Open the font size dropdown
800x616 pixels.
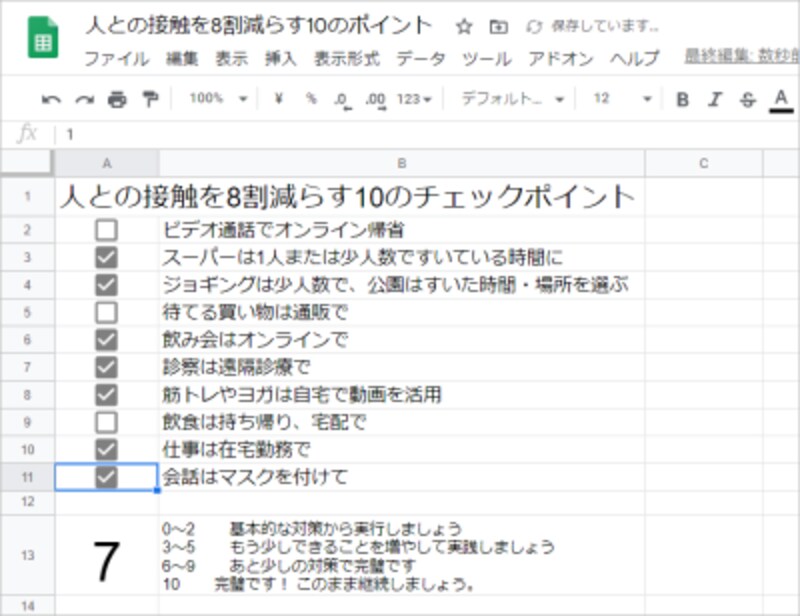[x=618, y=100]
